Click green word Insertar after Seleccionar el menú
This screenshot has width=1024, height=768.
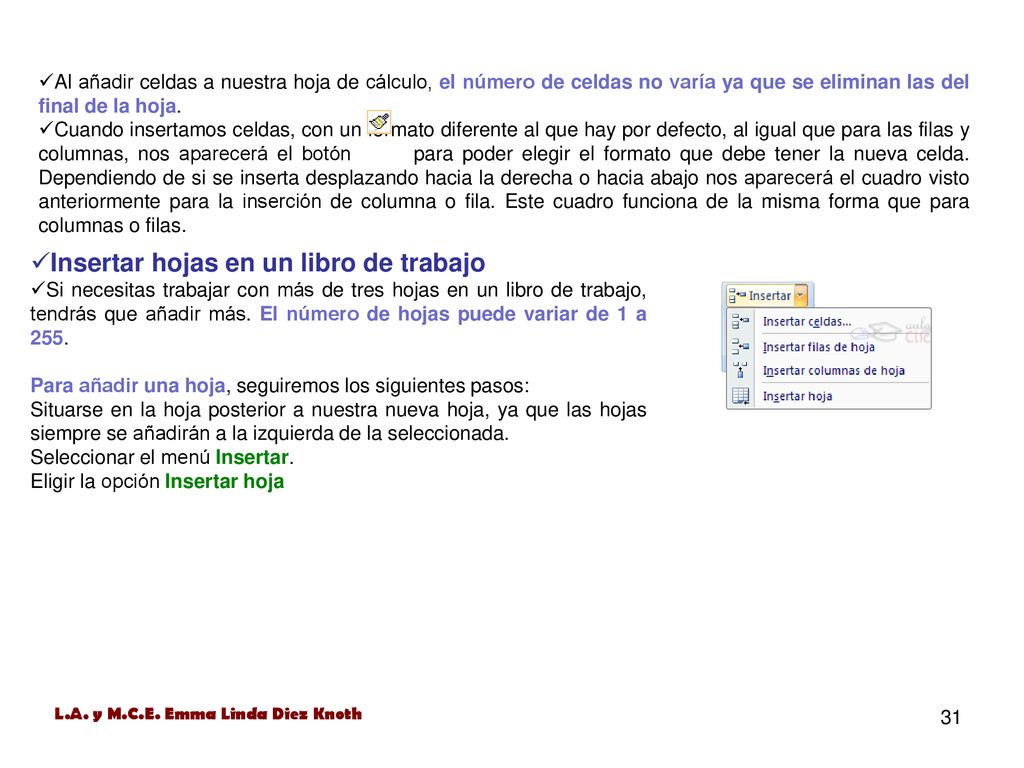pos(252,457)
